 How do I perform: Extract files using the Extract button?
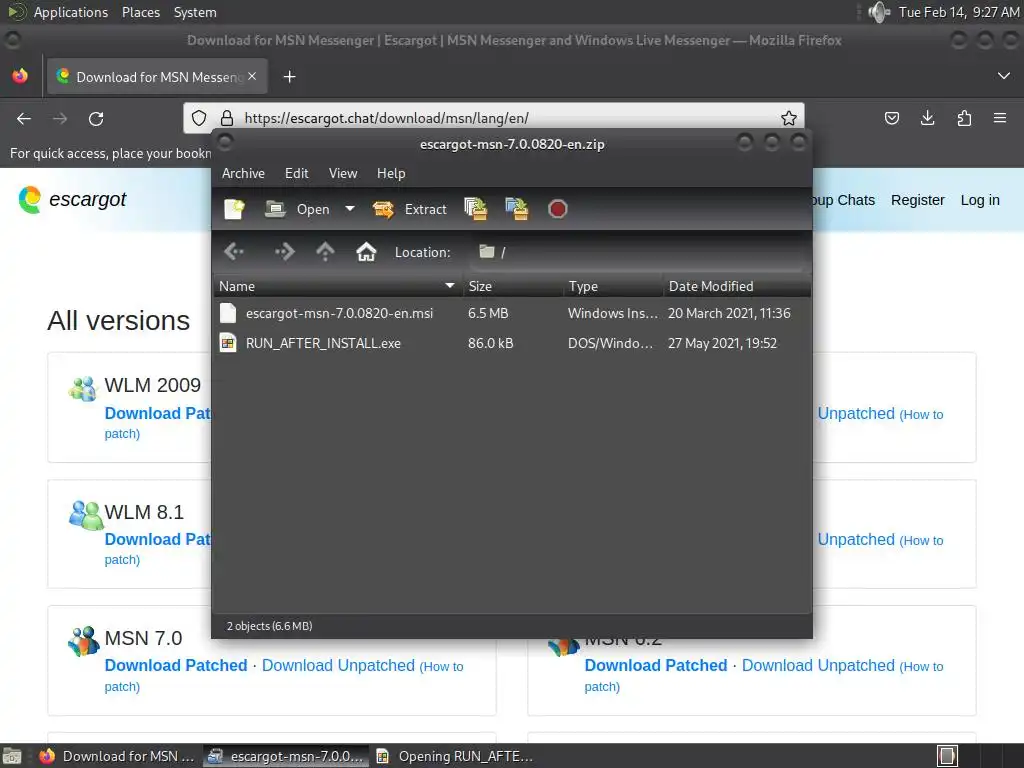pyautogui.click(x=409, y=209)
